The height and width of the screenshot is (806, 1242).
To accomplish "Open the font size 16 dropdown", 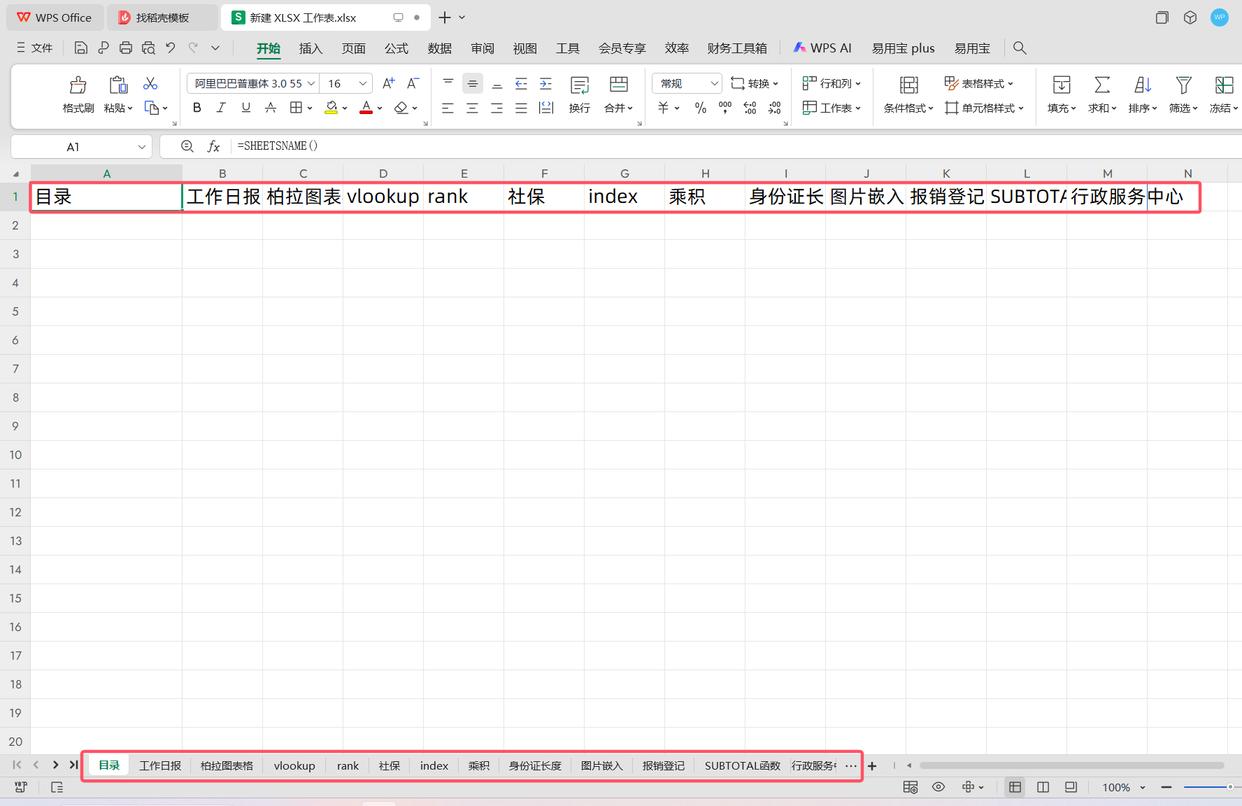I will point(363,84).
